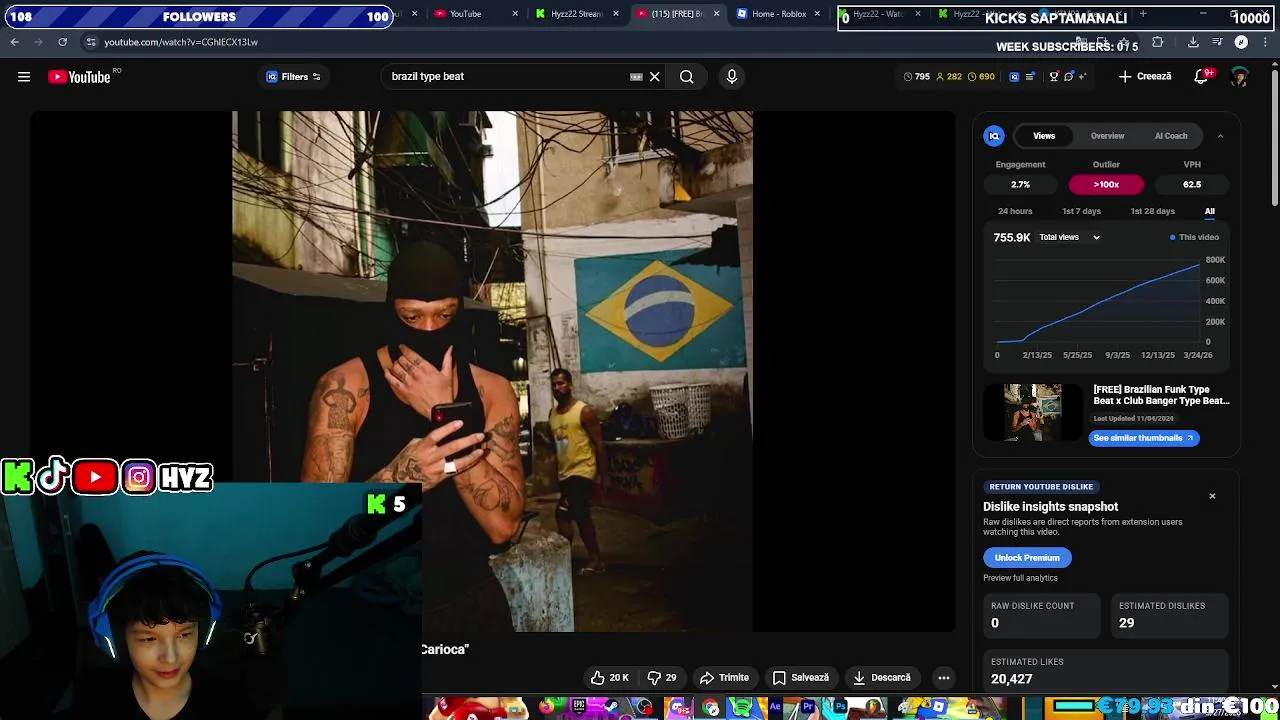Click Unlock Premium button
This screenshot has width=1280, height=720.
pos(1027,557)
